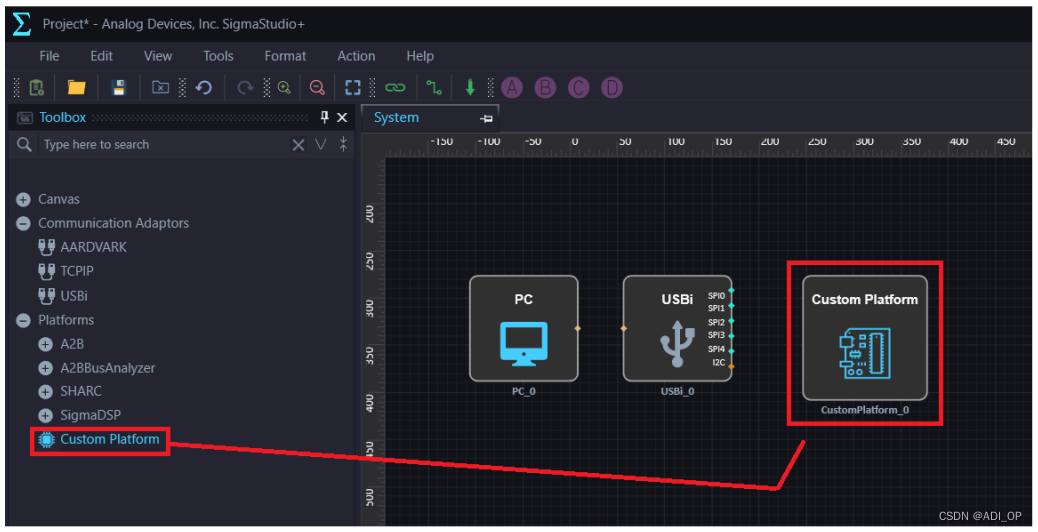Click the green download arrow icon
Screen dimensions: 1038x532
pos(470,87)
